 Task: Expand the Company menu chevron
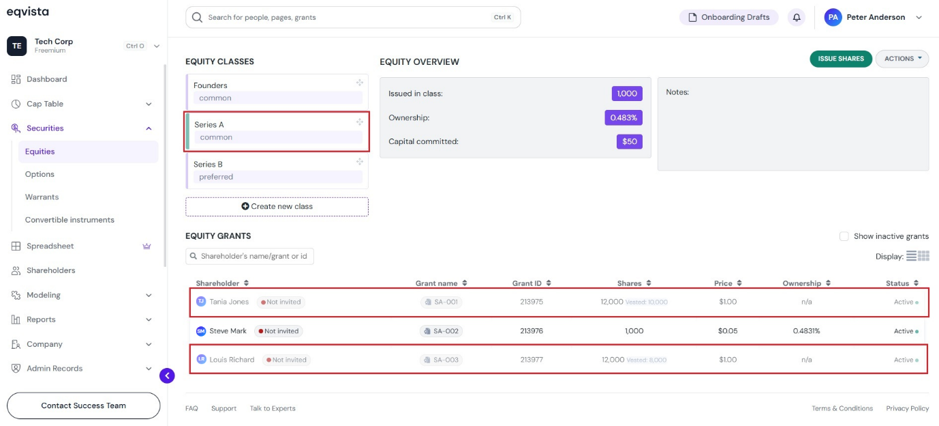coord(149,345)
